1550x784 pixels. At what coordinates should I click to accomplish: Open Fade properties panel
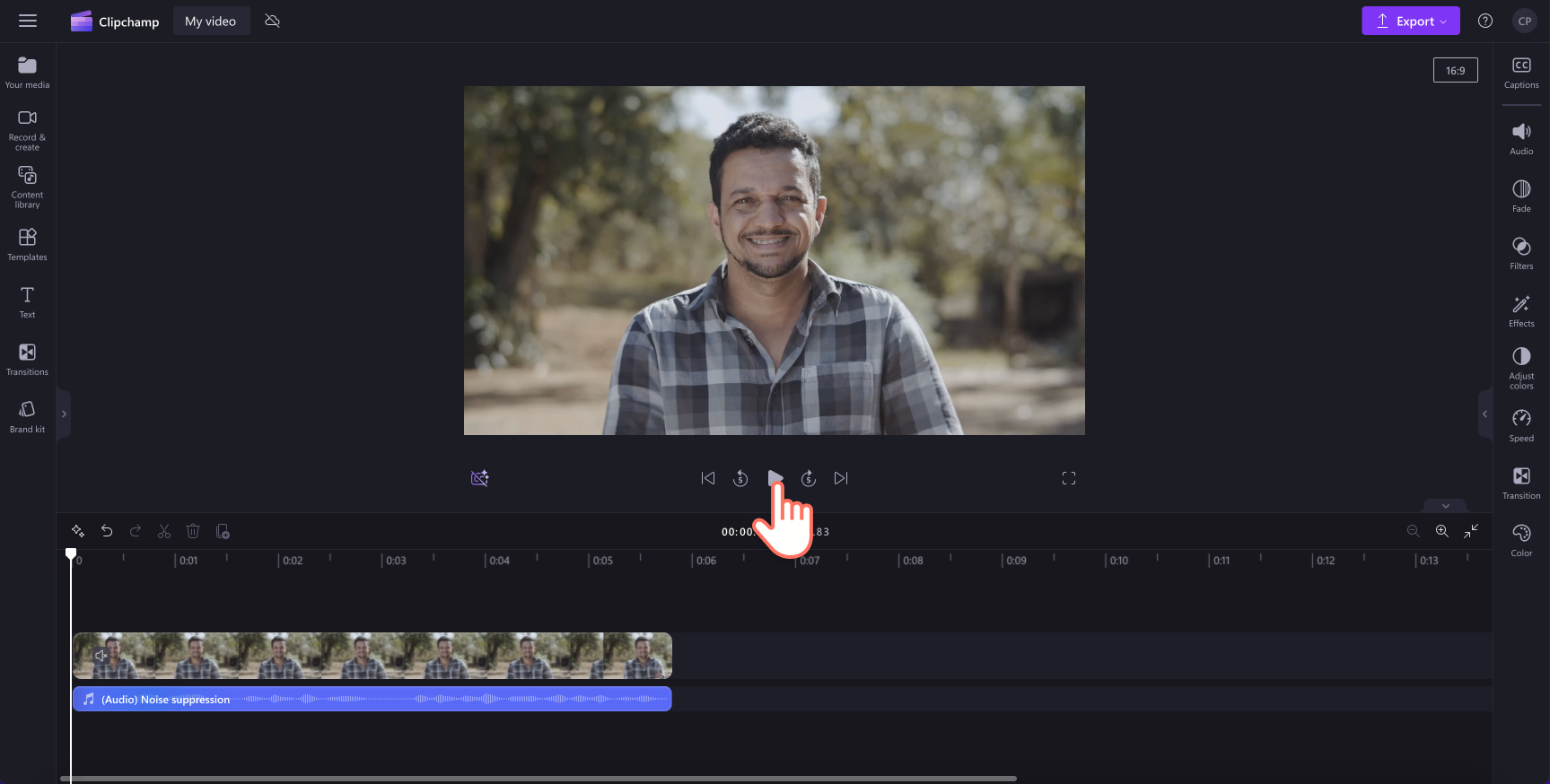pyautogui.click(x=1521, y=196)
